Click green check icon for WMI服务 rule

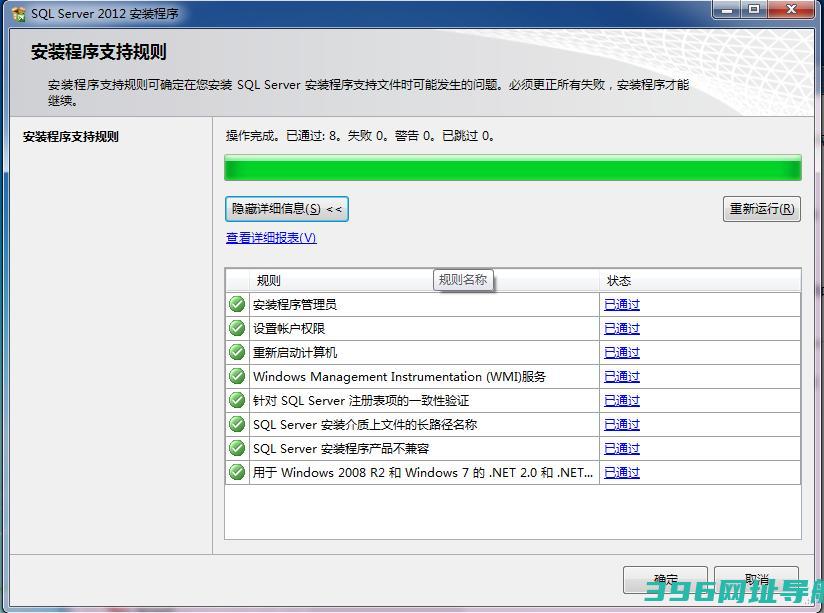[x=237, y=376]
